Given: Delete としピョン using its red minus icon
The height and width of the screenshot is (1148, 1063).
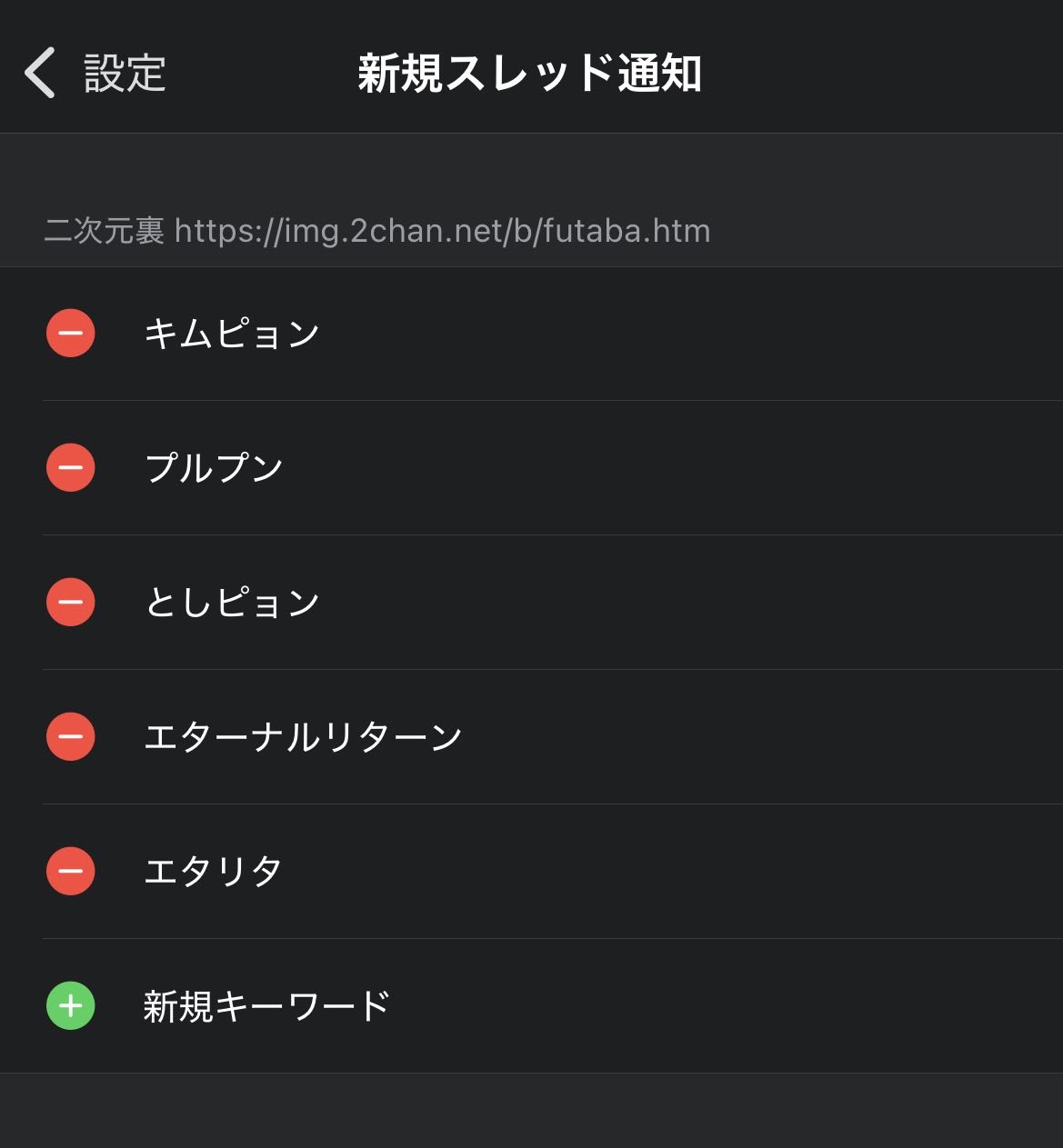Looking at the screenshot, I should (x=71, y=603).
